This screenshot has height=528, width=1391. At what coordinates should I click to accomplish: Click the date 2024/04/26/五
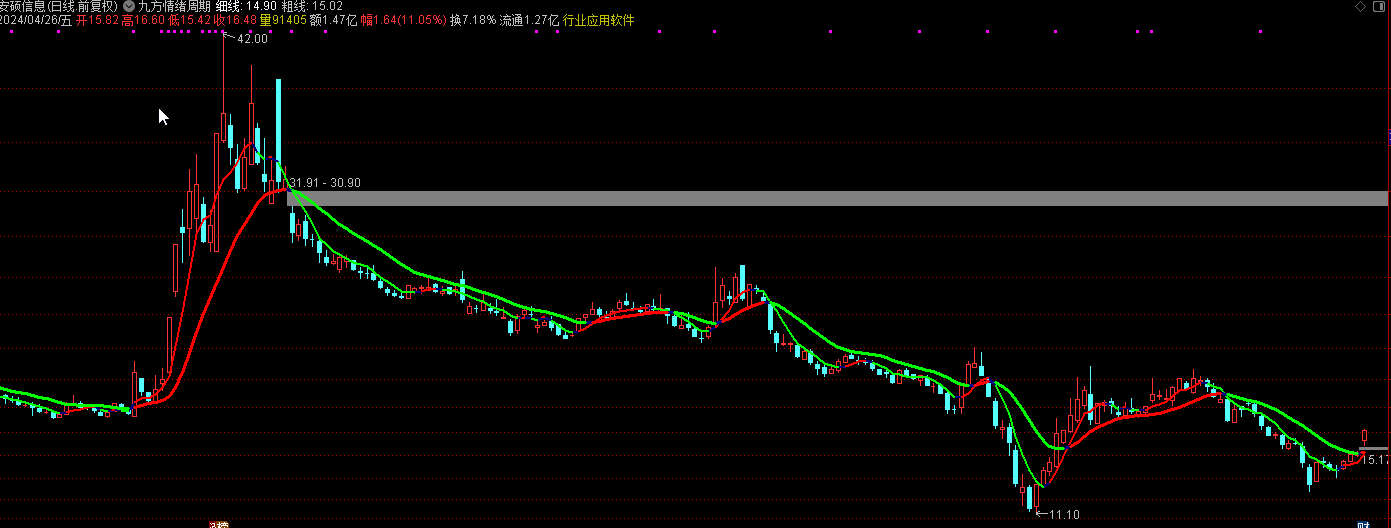click(x=36, y=20)
